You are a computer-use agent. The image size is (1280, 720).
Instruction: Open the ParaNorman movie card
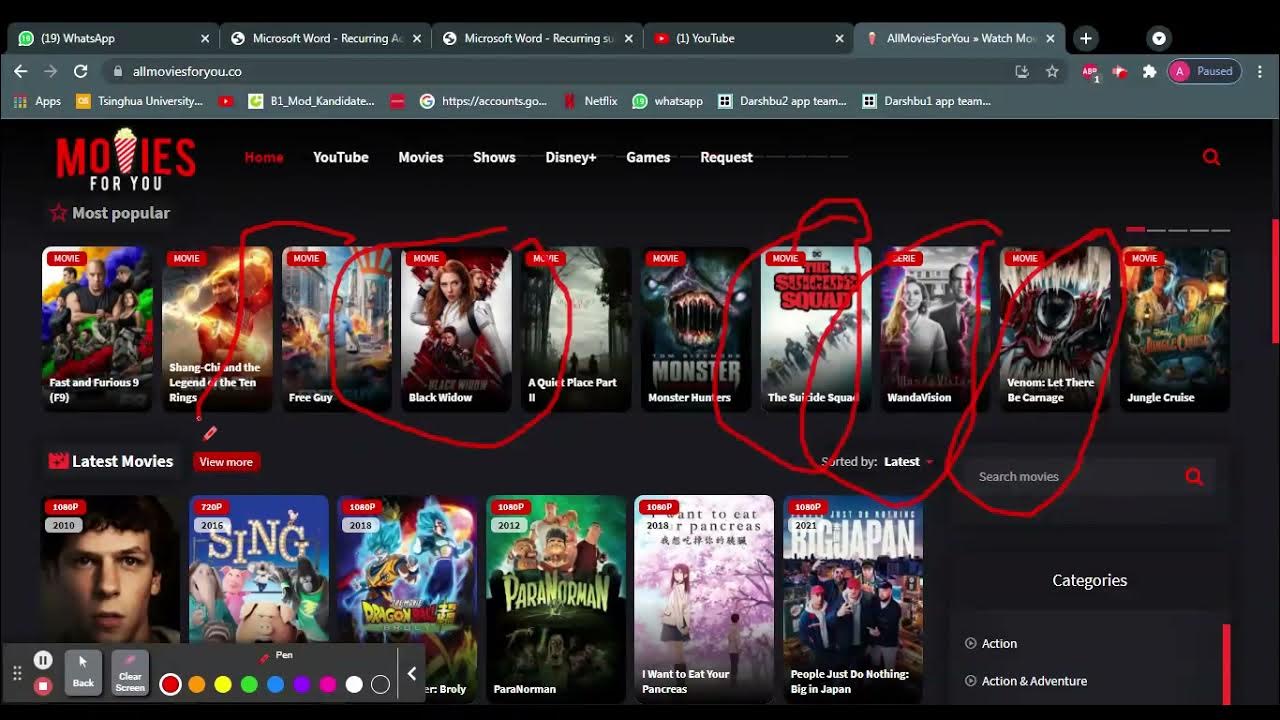coord(556,599)
